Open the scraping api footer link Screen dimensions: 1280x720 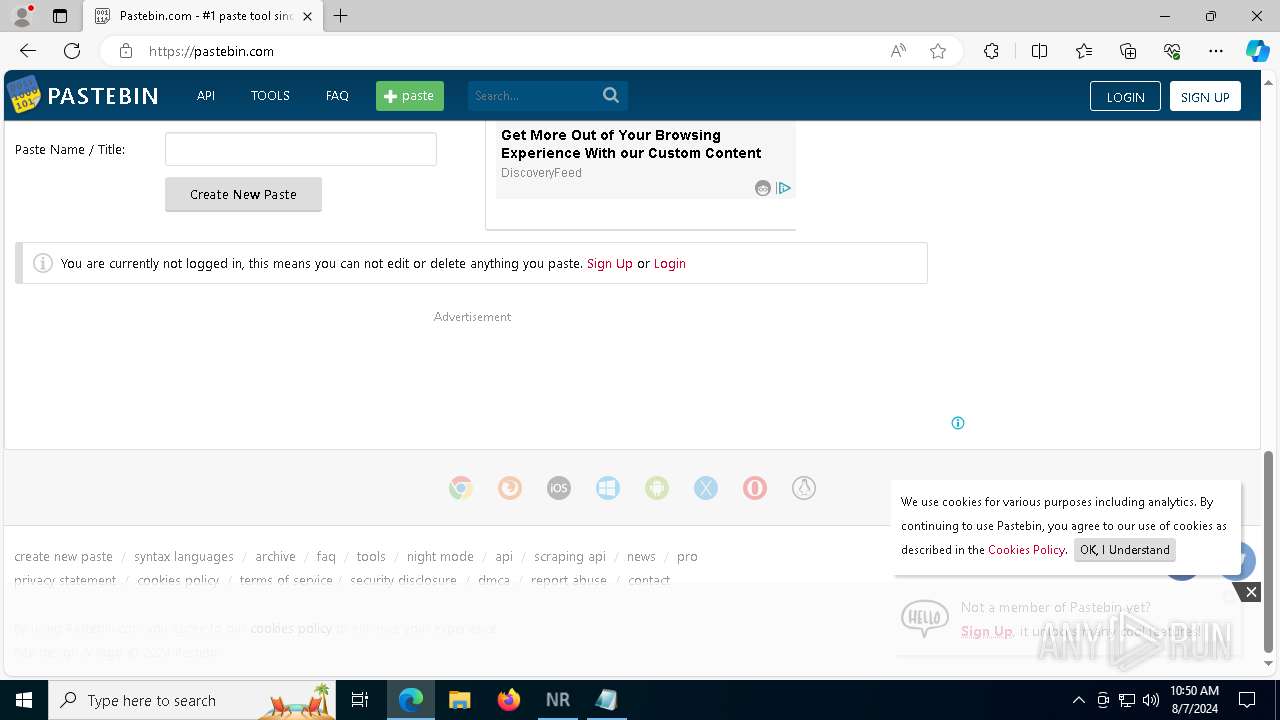[x=570, y=557]
